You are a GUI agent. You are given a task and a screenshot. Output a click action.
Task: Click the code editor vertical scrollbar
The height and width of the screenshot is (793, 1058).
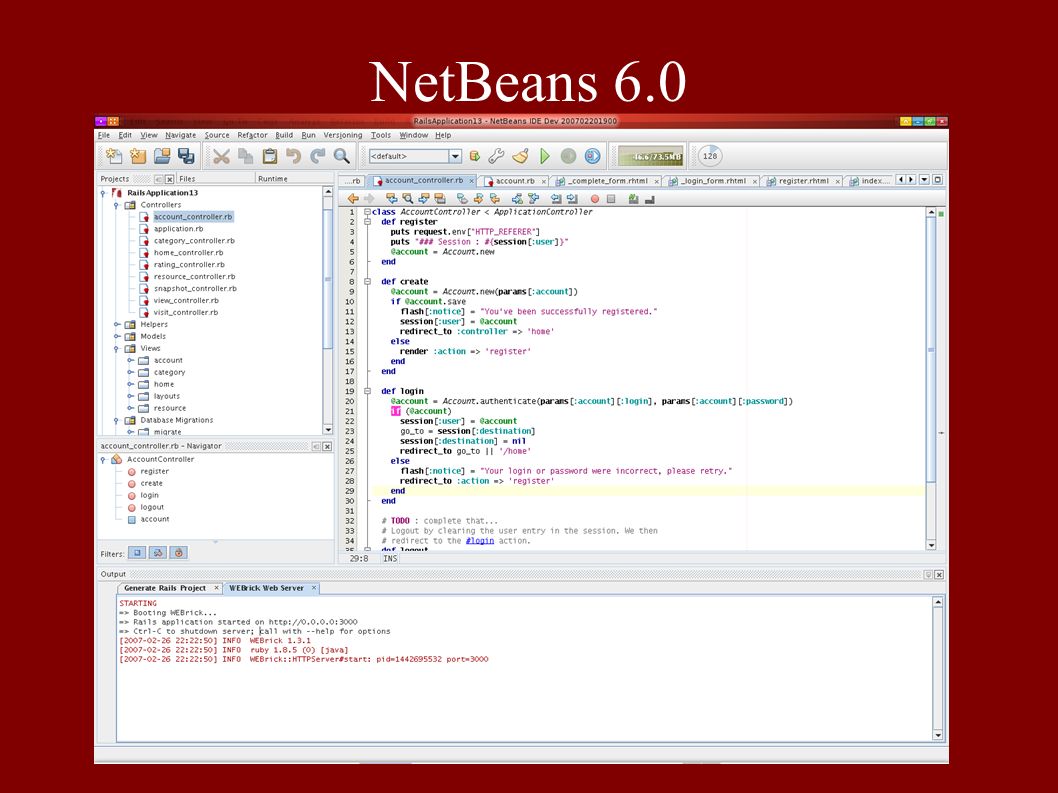tap(931, 378)
